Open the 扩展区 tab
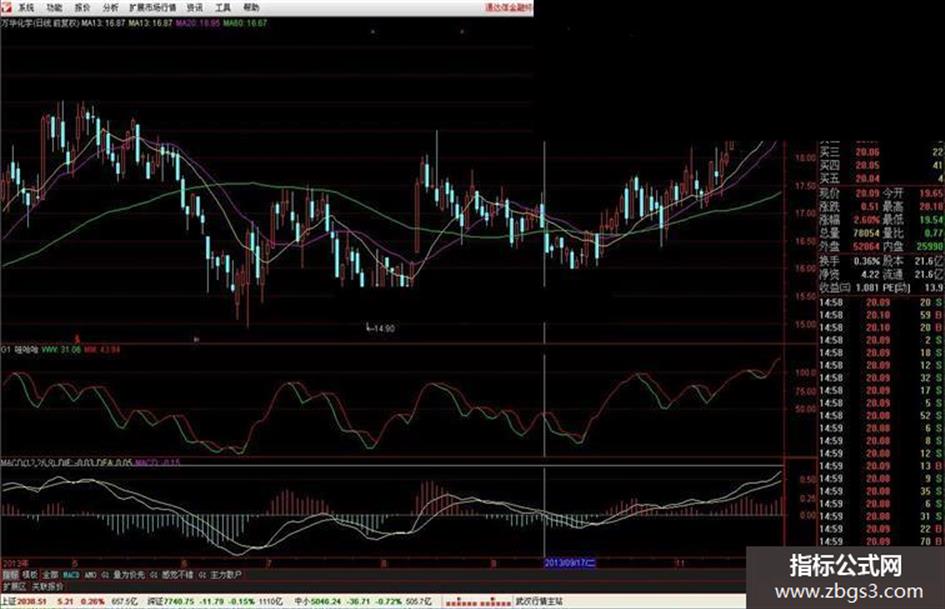Viewport: 945px width, 609px height. [14, 587]
